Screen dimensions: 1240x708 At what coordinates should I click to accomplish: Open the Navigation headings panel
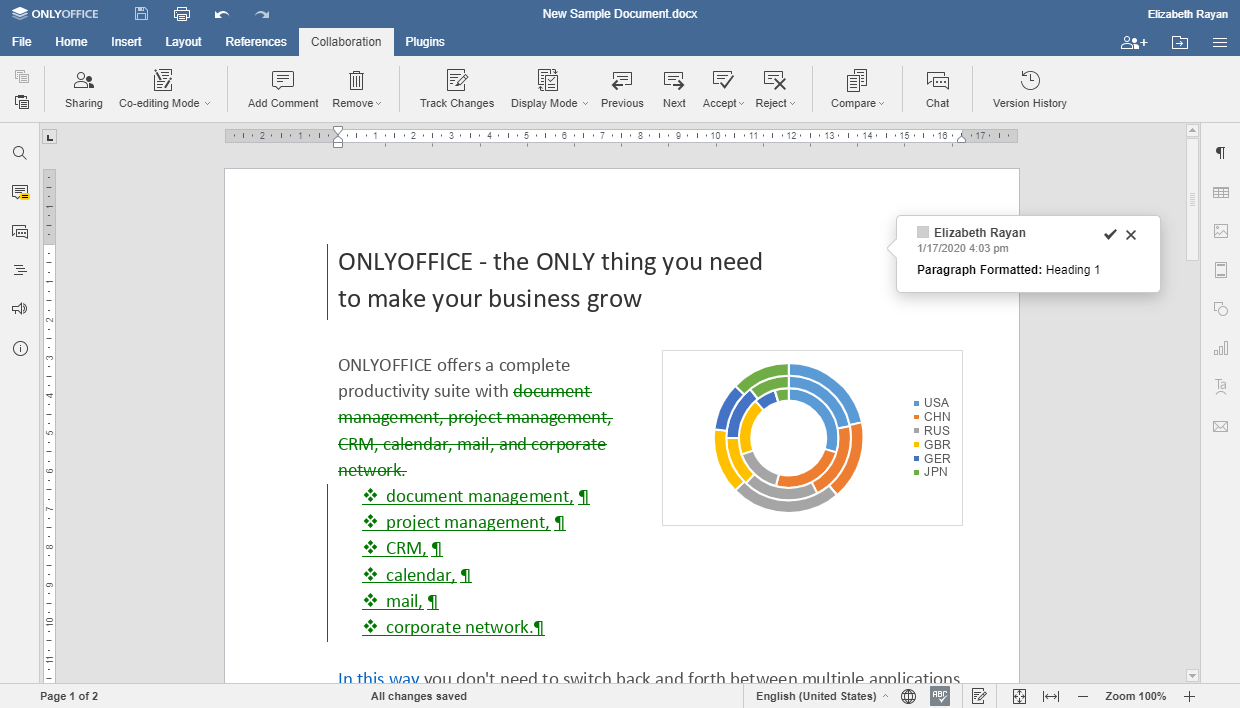point(20,269)
